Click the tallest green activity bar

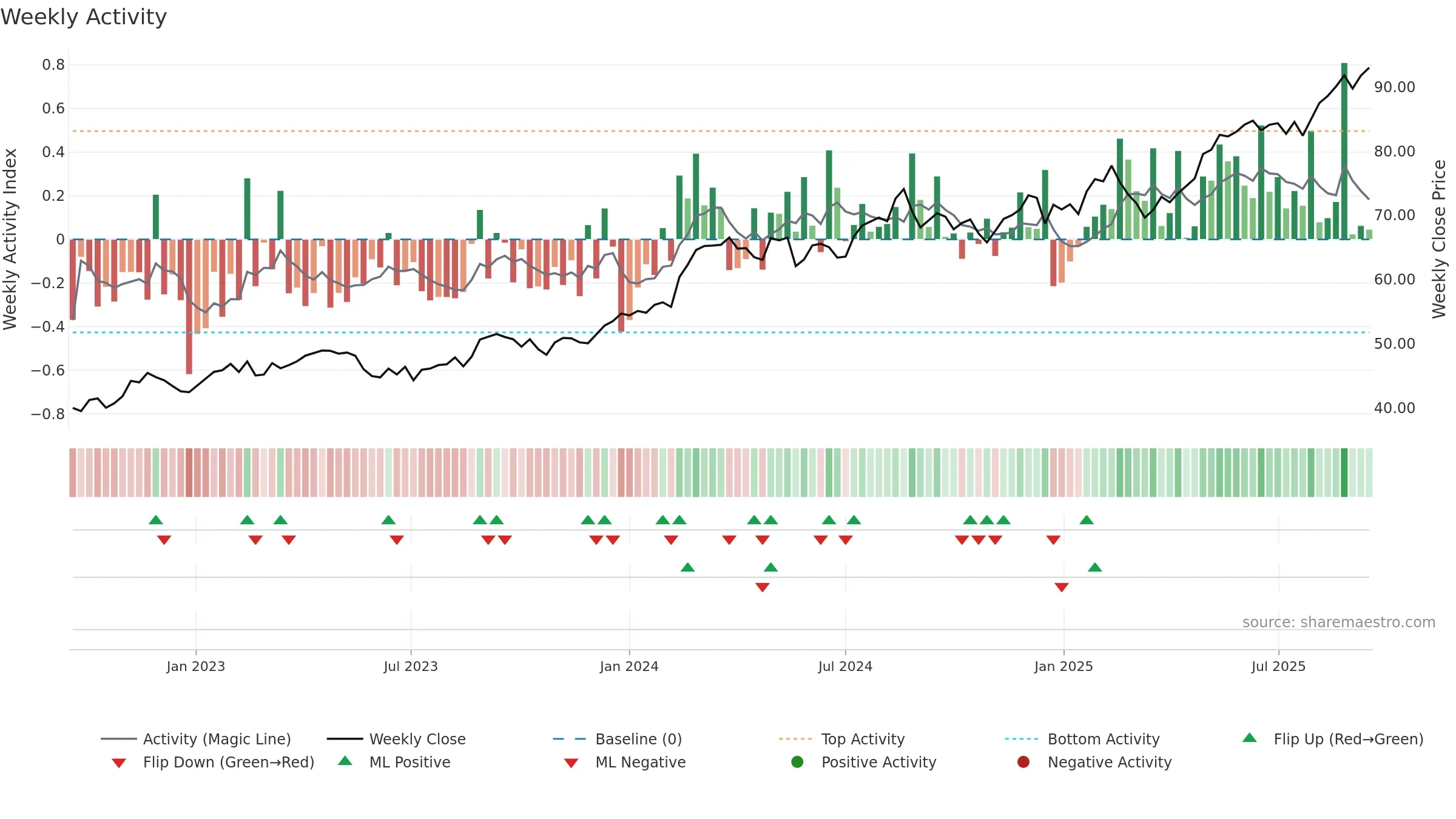pos(1344,151)
